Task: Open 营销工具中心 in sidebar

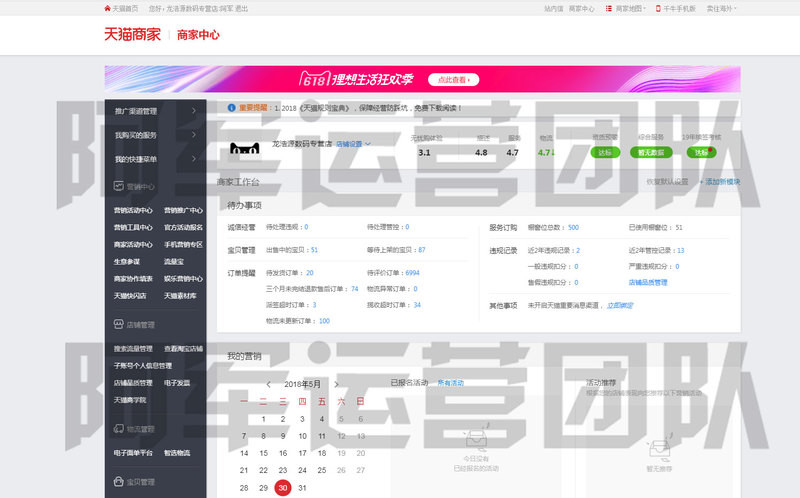Action: point(133,227)
